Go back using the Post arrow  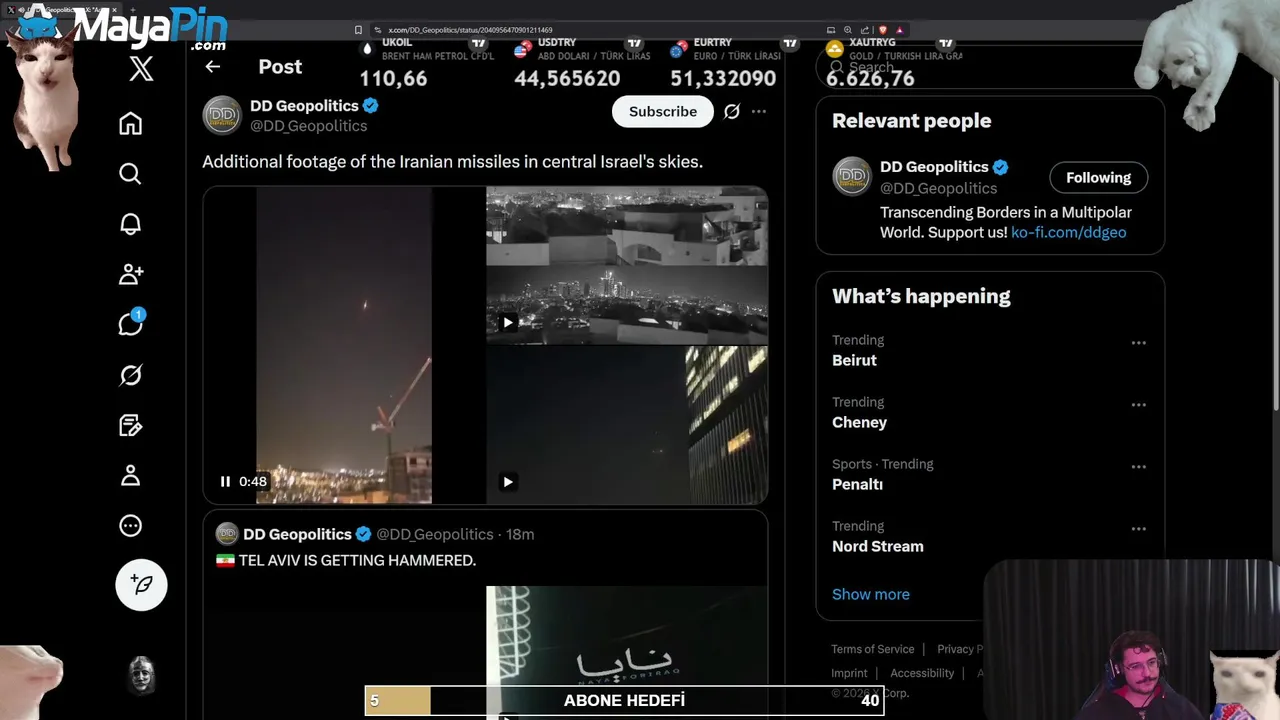[212, 67]
